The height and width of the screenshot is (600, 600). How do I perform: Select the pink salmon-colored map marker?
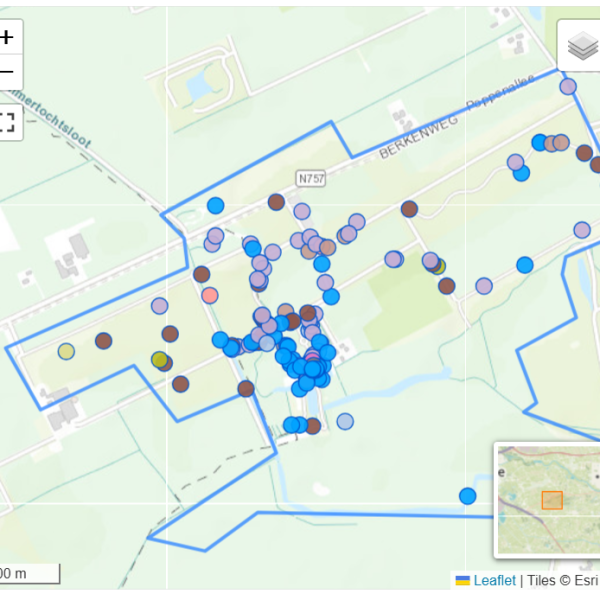tap(210, 295)
